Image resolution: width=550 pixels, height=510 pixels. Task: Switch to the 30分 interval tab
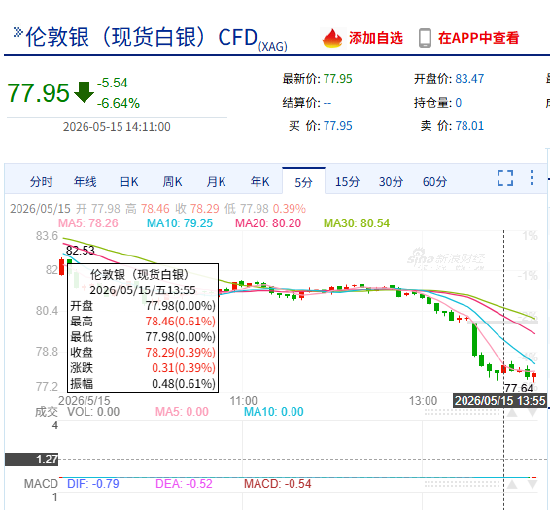point(391,182)
